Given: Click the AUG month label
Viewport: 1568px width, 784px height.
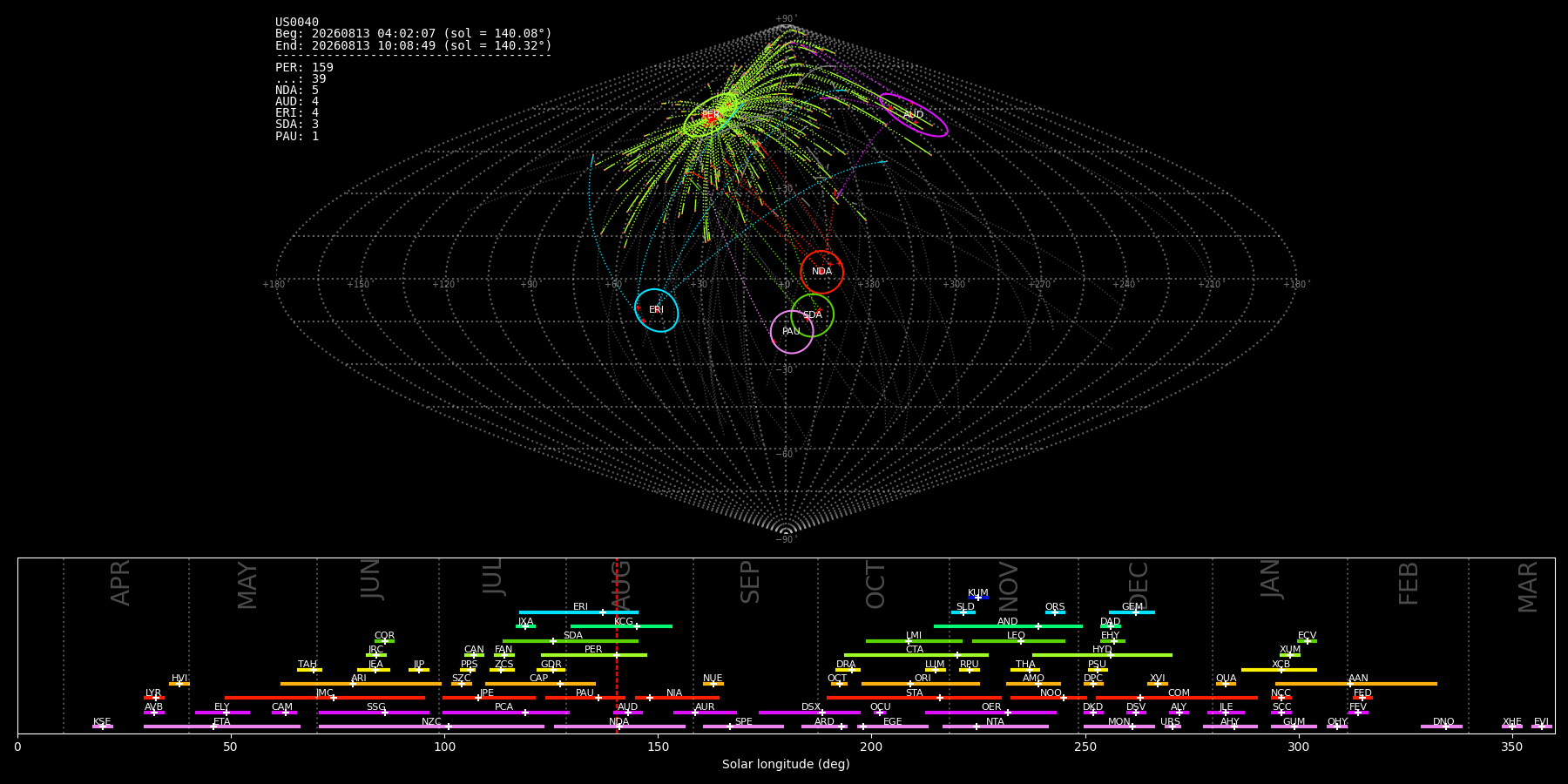Looking at the screenshot, I should (621, 584).
